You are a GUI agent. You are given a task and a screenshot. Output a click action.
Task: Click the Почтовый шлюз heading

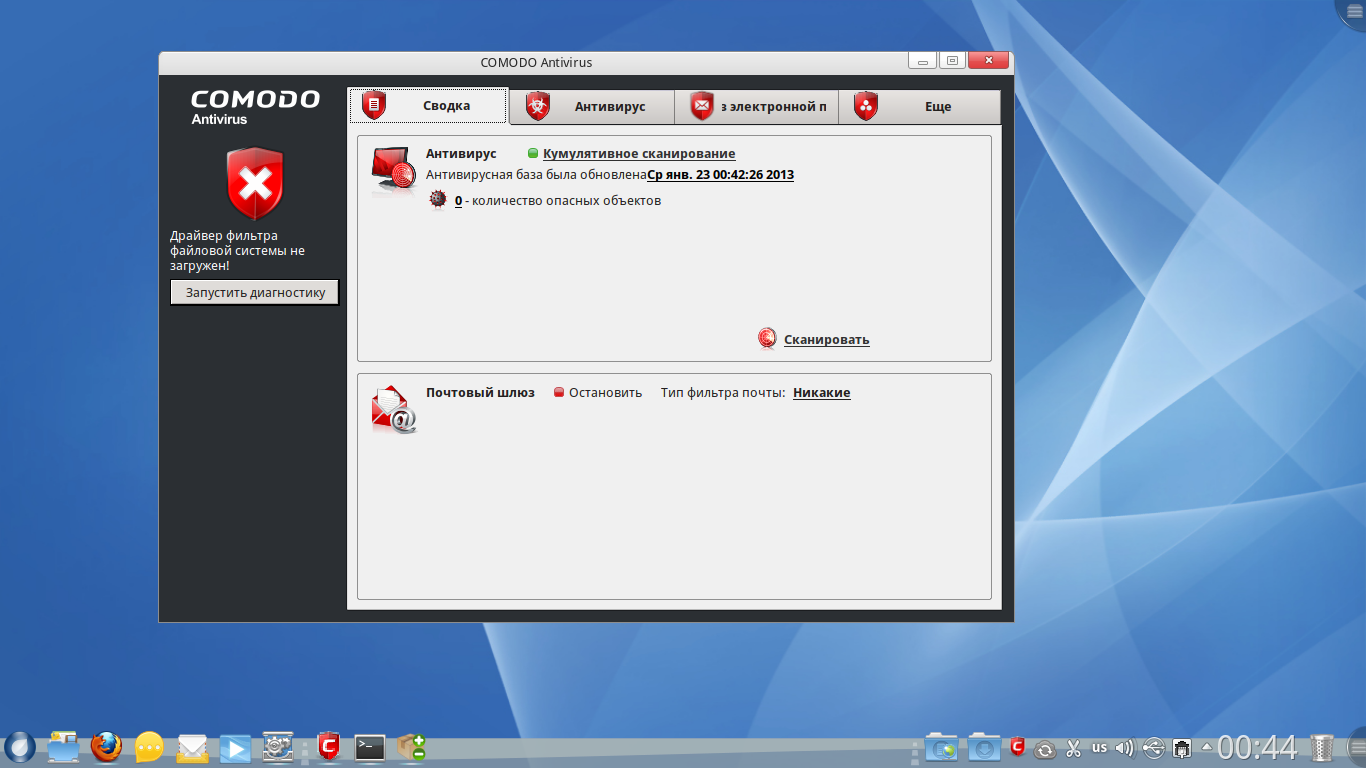(x=480, y=392)
